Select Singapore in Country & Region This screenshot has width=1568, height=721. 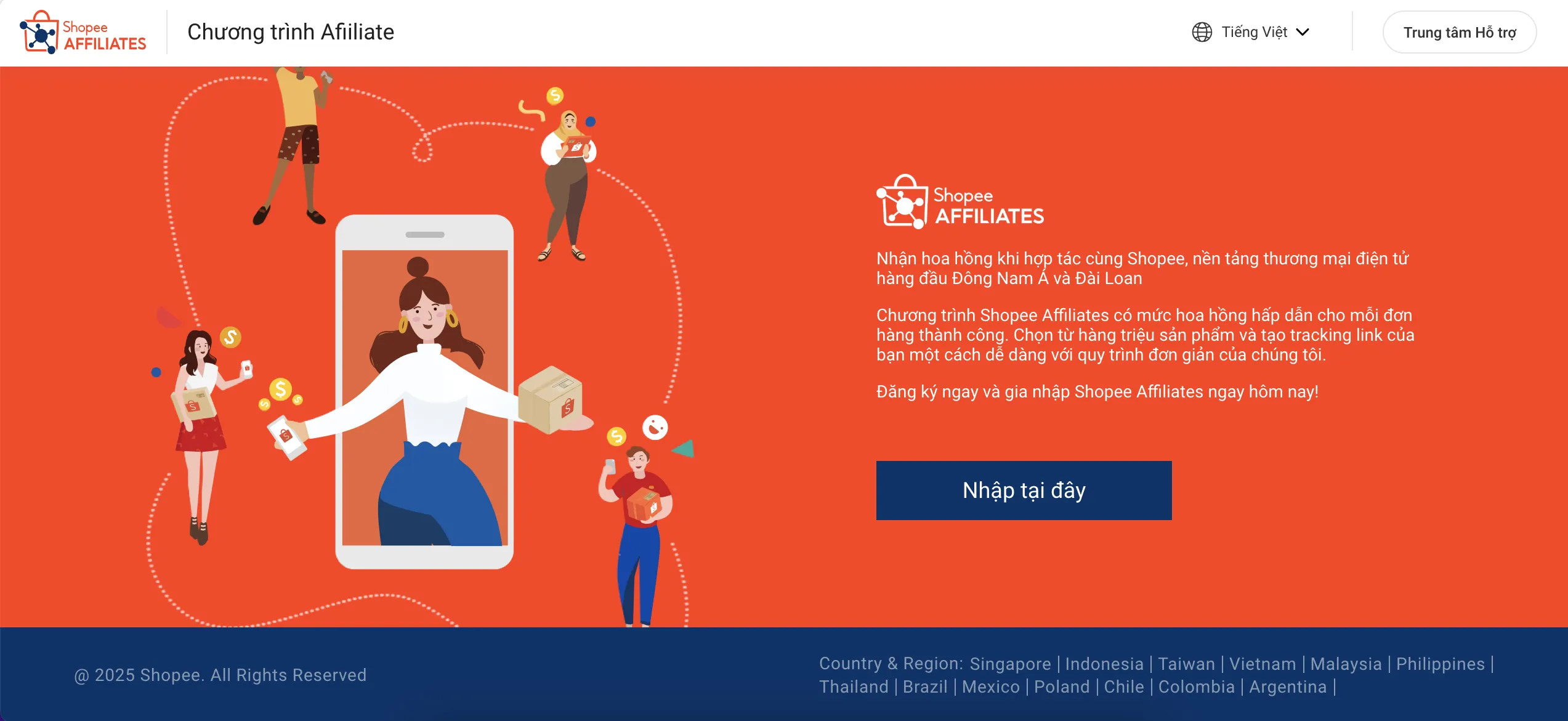click(x=1010, y=664)
